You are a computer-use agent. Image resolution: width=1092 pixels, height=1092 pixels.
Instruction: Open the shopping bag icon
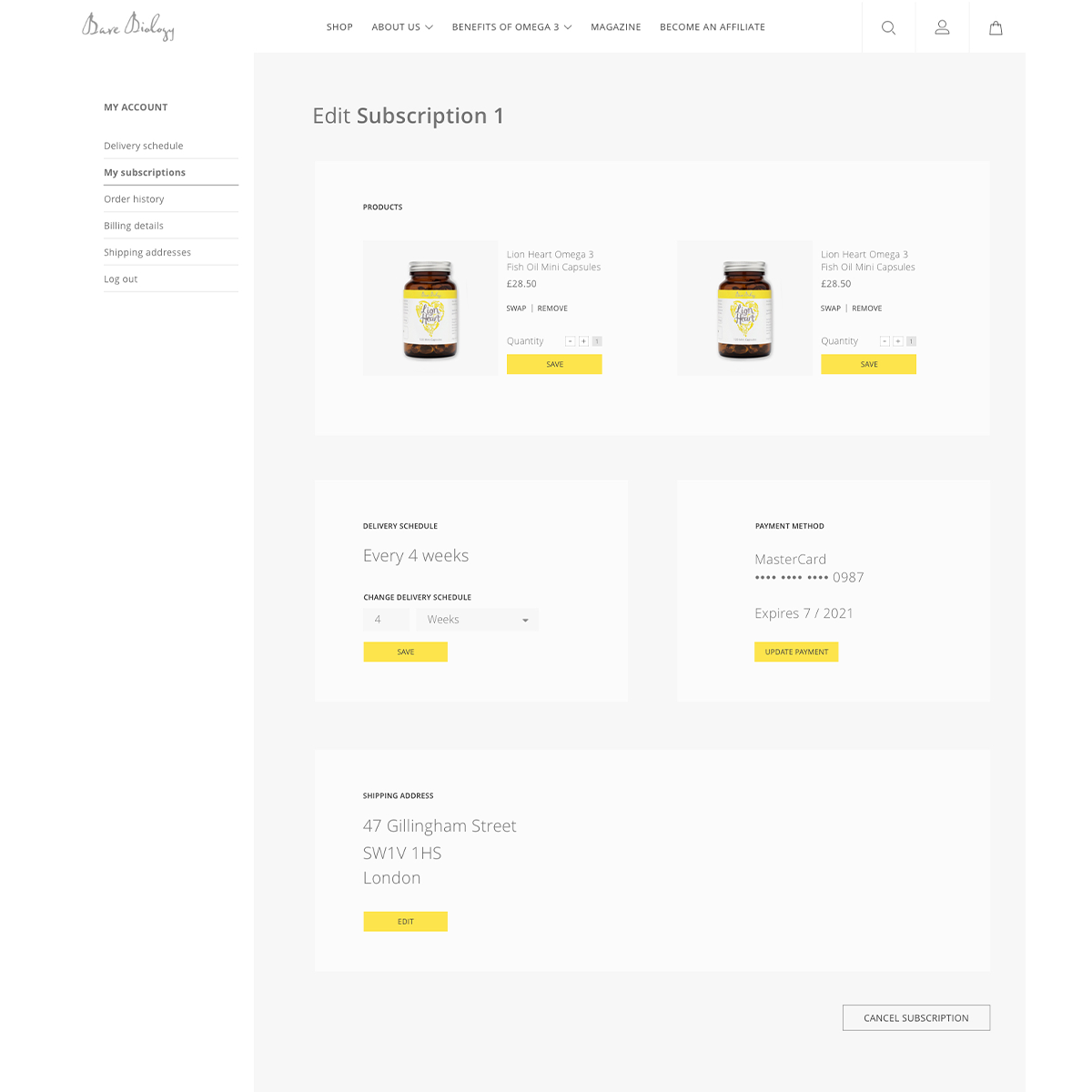(996, 27)
